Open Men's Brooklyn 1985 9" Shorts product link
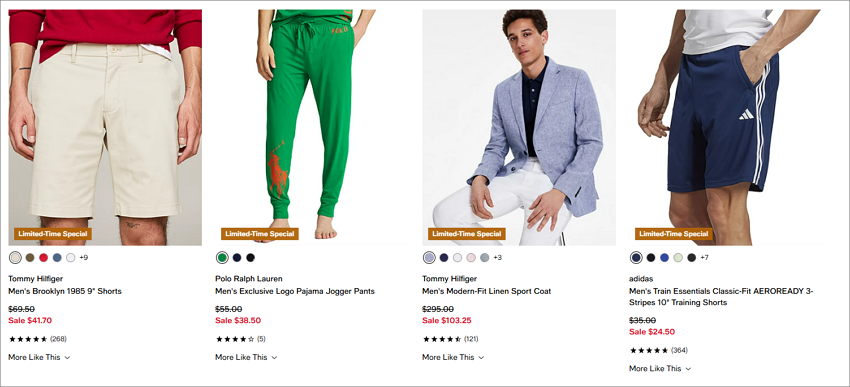Screen dimensions: 850x387 point(65,291)
